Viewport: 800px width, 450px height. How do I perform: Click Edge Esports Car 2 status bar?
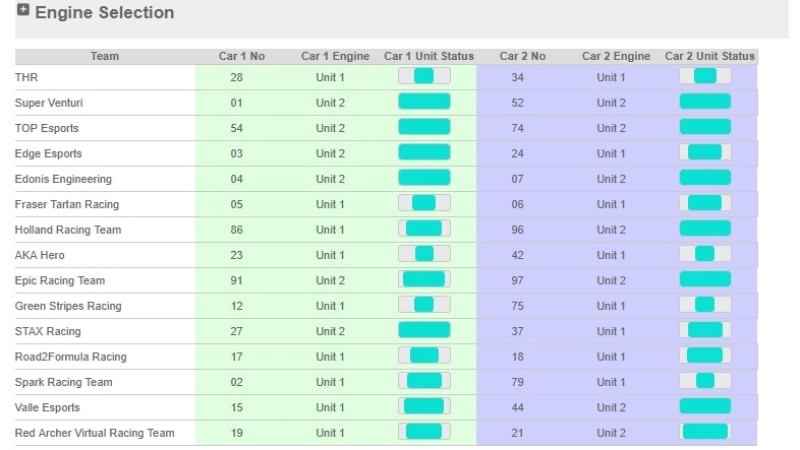pos(705,152)
